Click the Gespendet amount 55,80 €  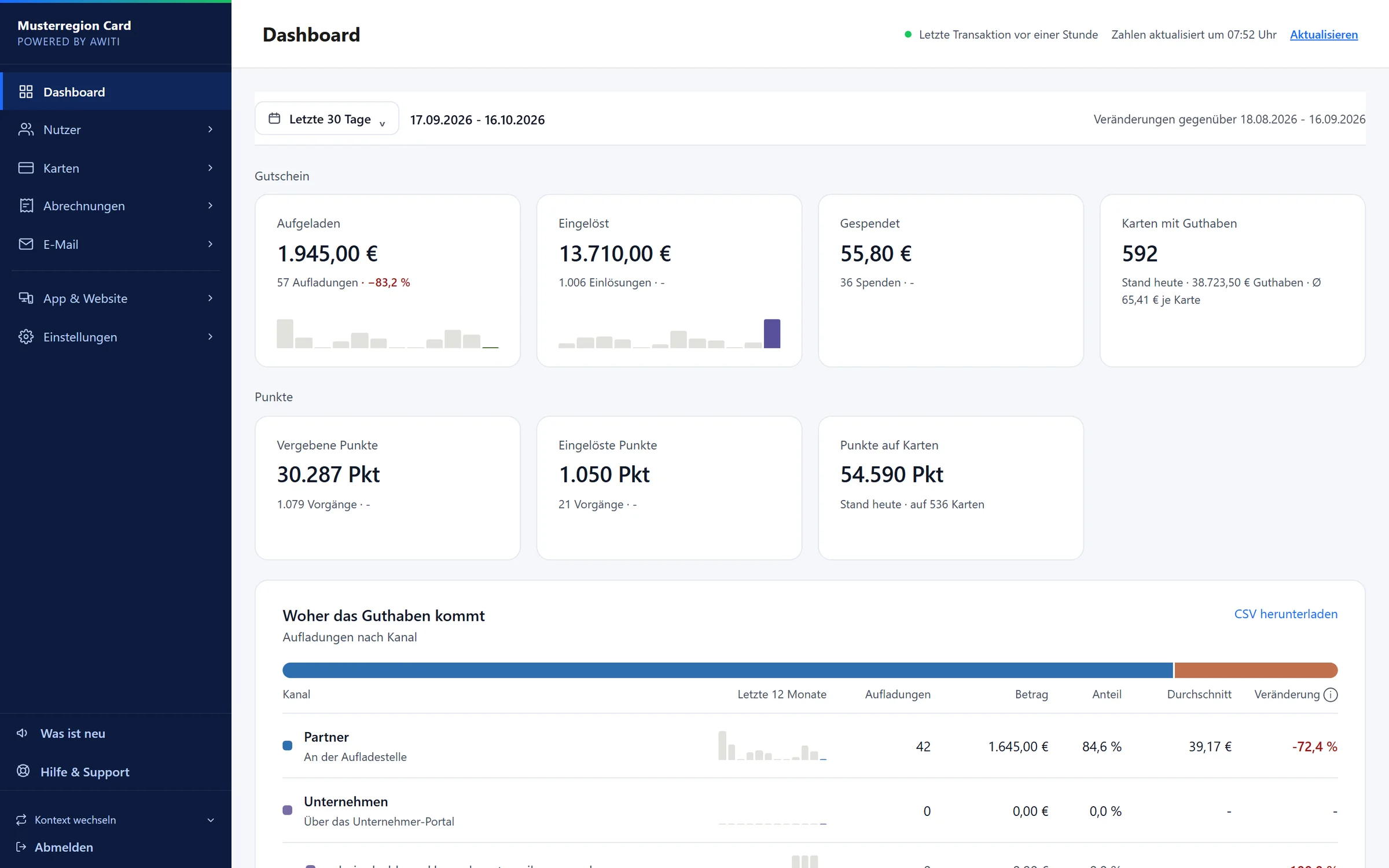tap(876, 253)
